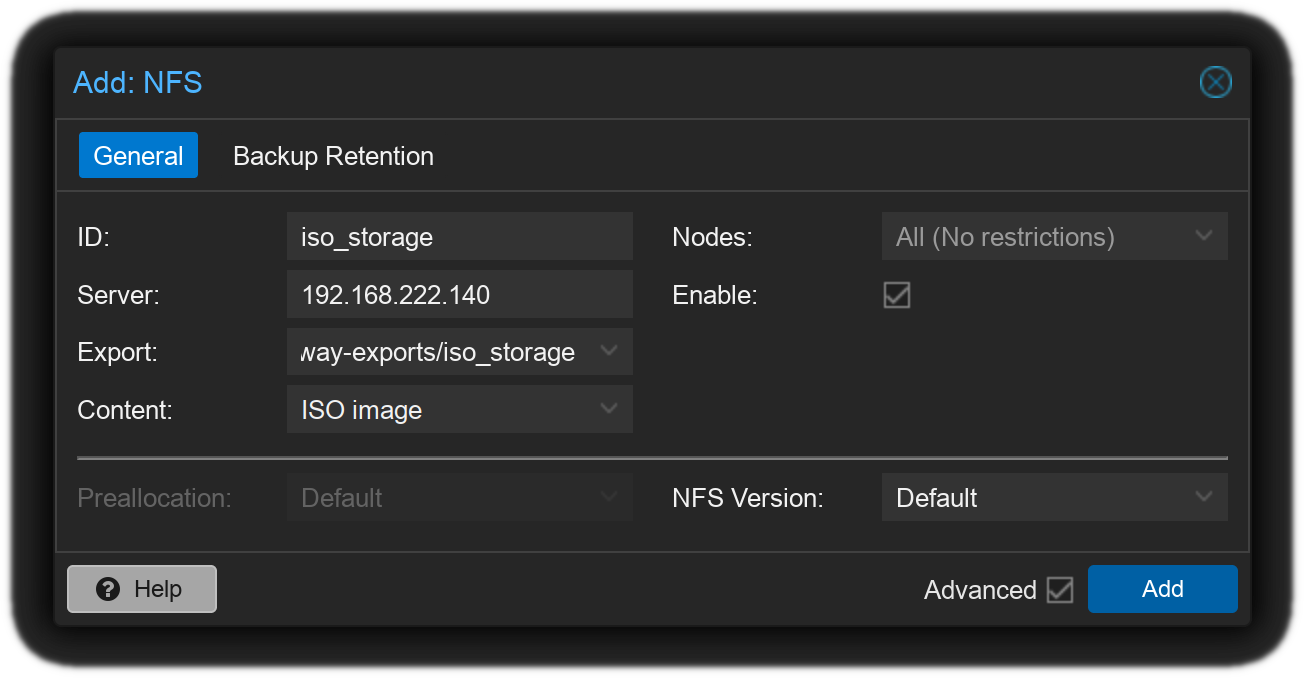Open the Backup Retention tab
1304x678 pixels.
point(333,156)
